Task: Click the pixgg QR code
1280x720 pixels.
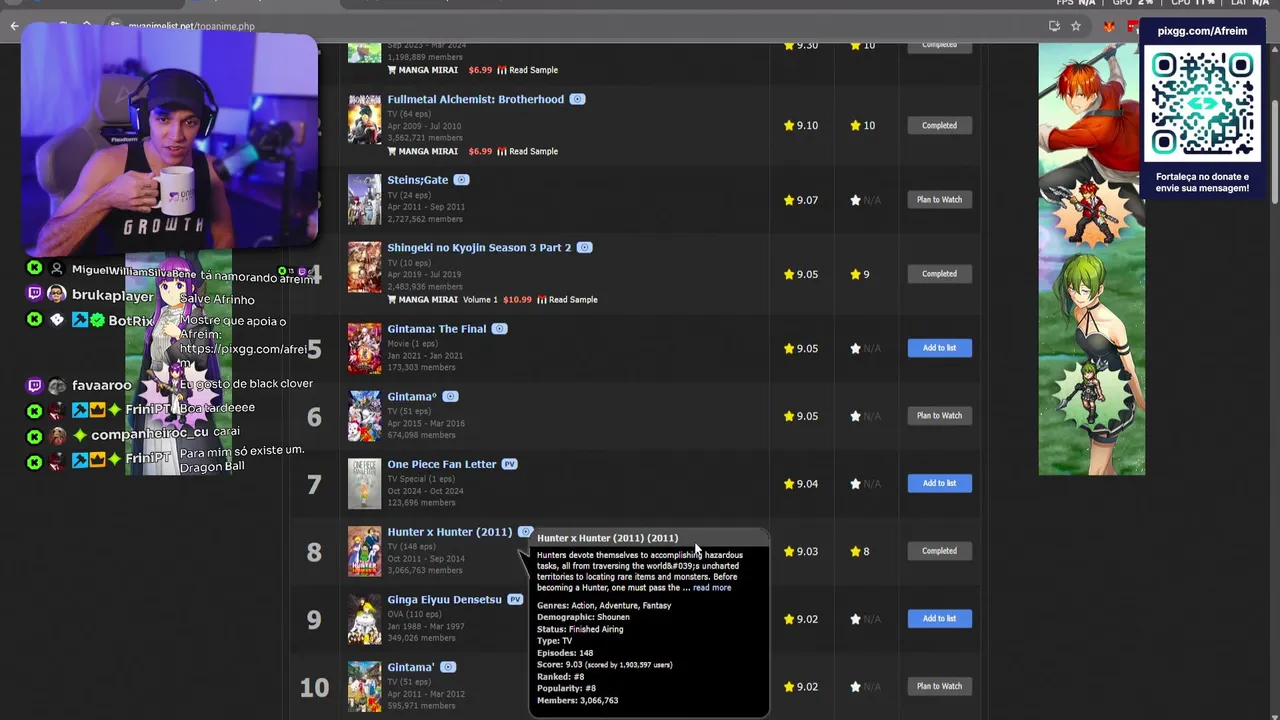Action: pos(1202,105)
